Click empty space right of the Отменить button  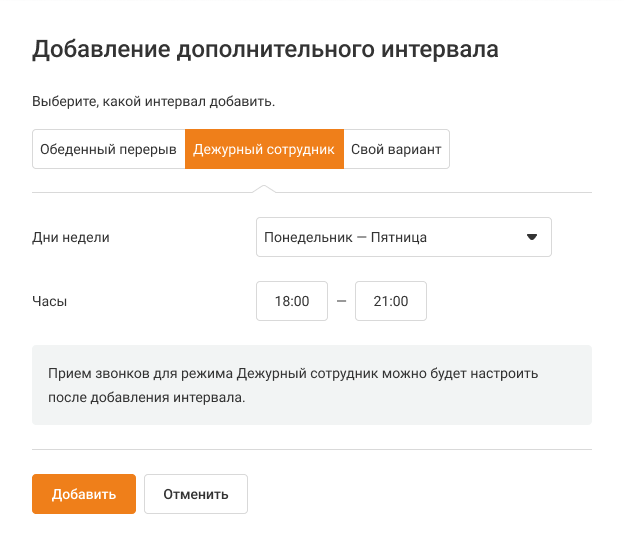pyautogui.click(x=420, y=494)
